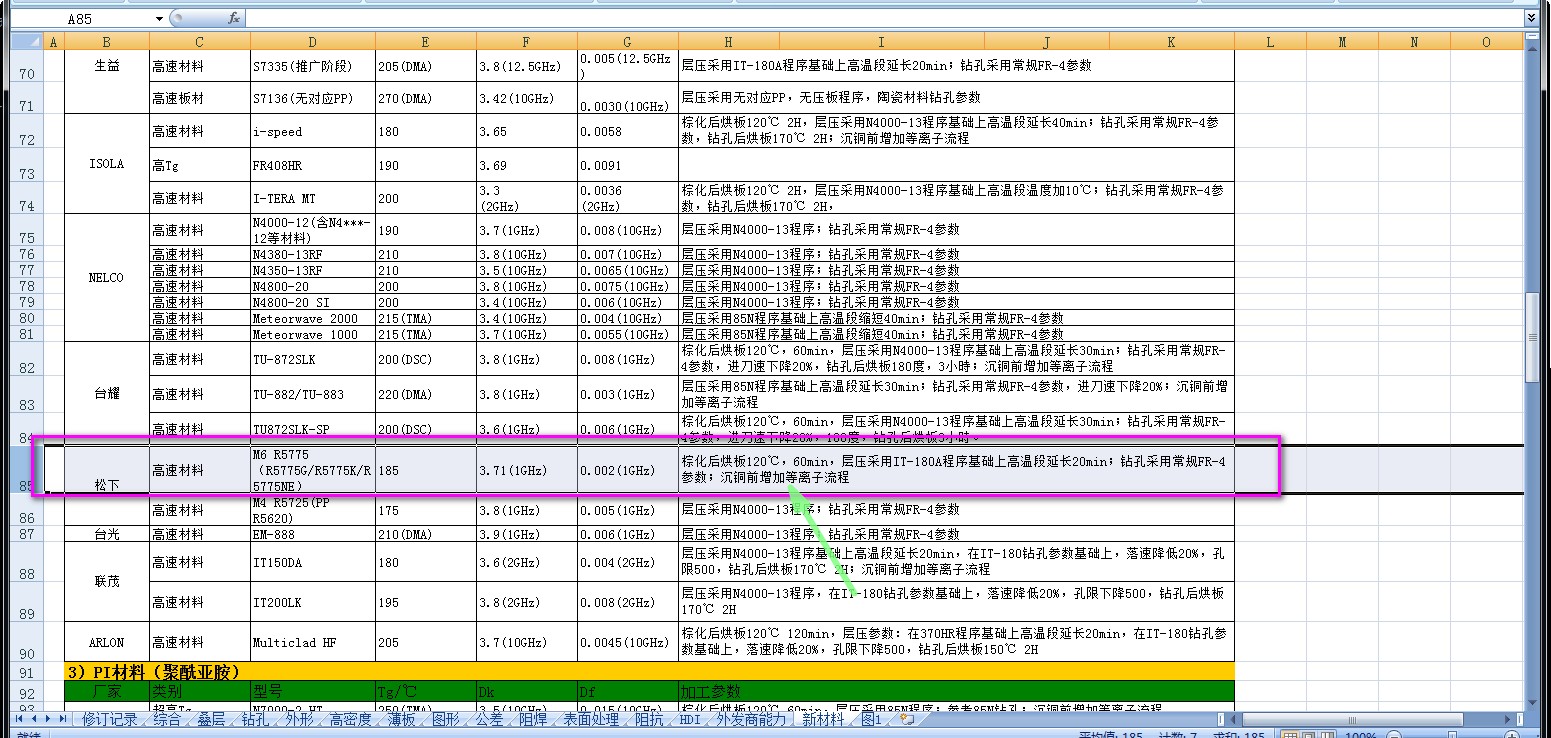The height and width of the screenshot is (738, 1551).
Task: Switch to the 阻焊 sheet tab
Action: (533, 719)
